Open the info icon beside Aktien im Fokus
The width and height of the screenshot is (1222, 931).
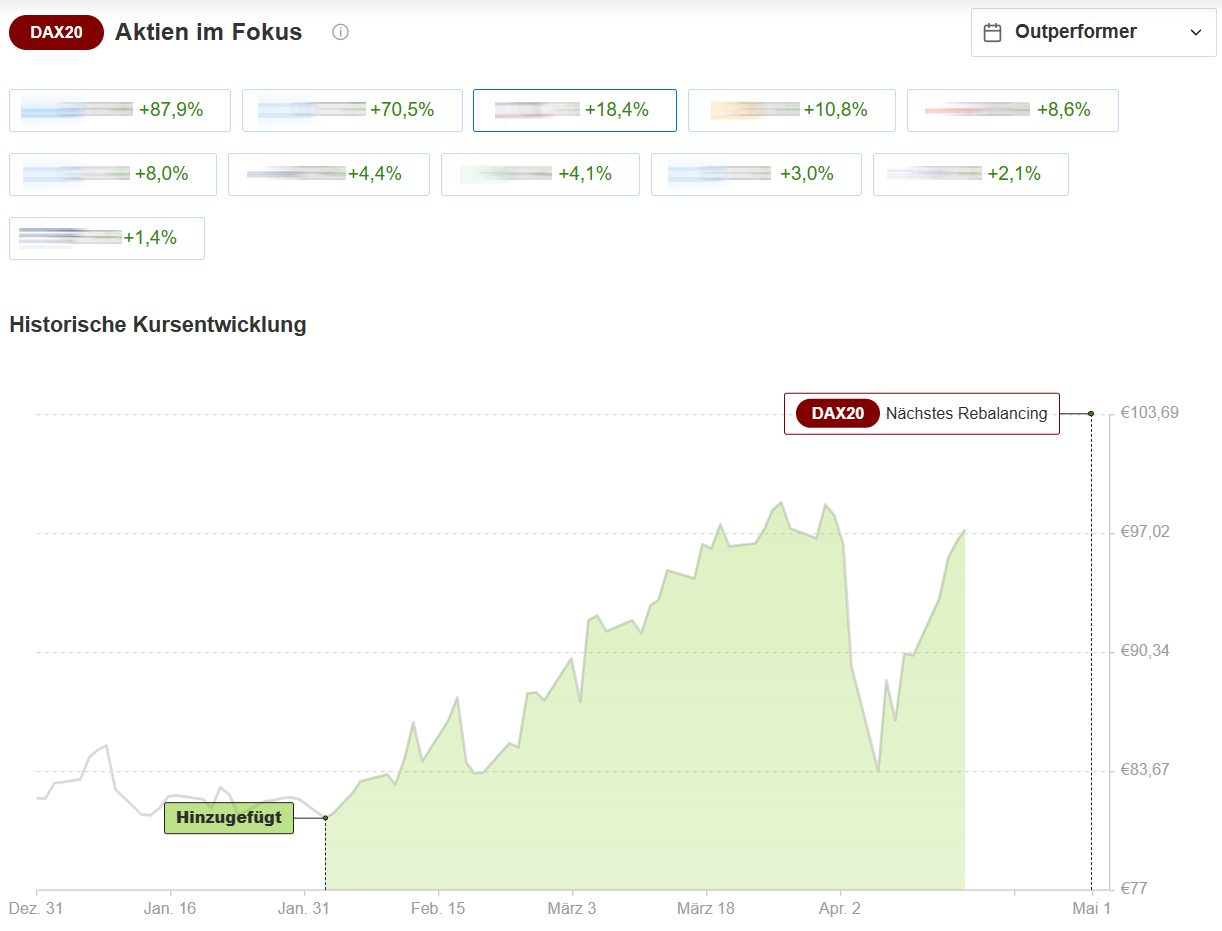pyautogui.click(x=340, y=32)
